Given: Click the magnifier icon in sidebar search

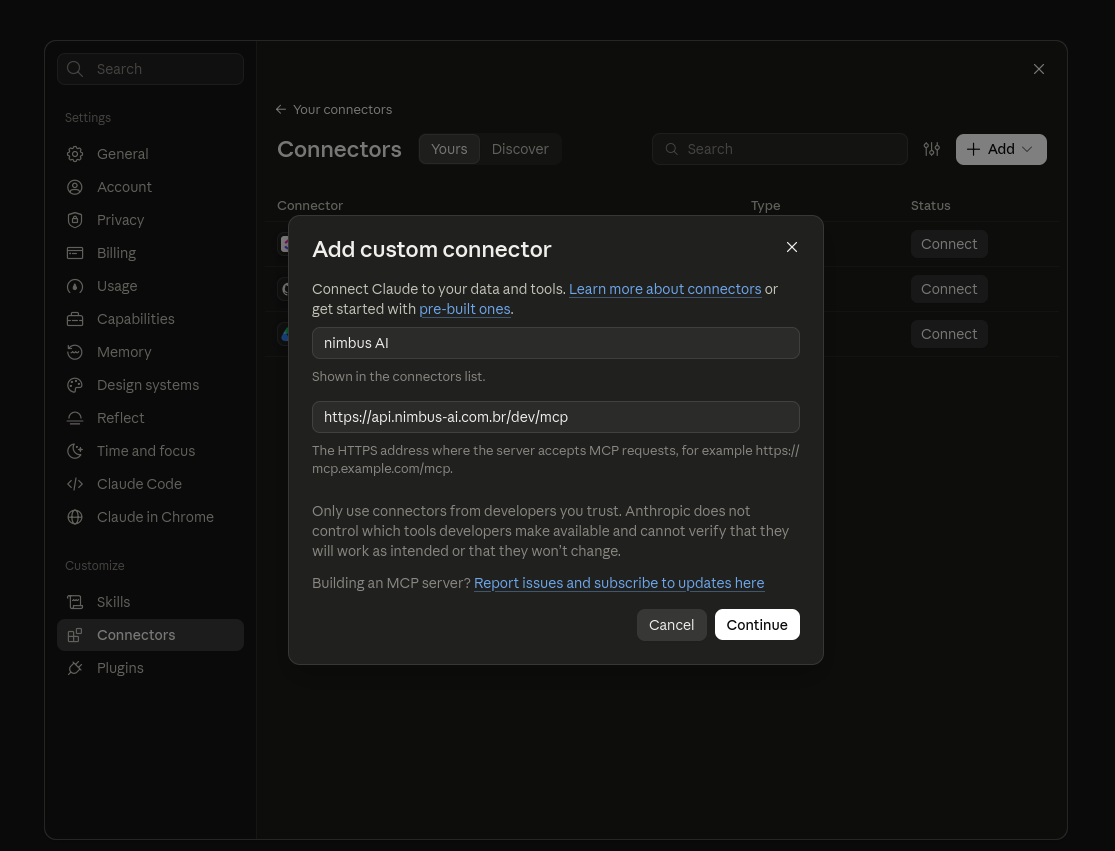Looking at the screenshot, I should pyautogui.click(x=75, y=69).
